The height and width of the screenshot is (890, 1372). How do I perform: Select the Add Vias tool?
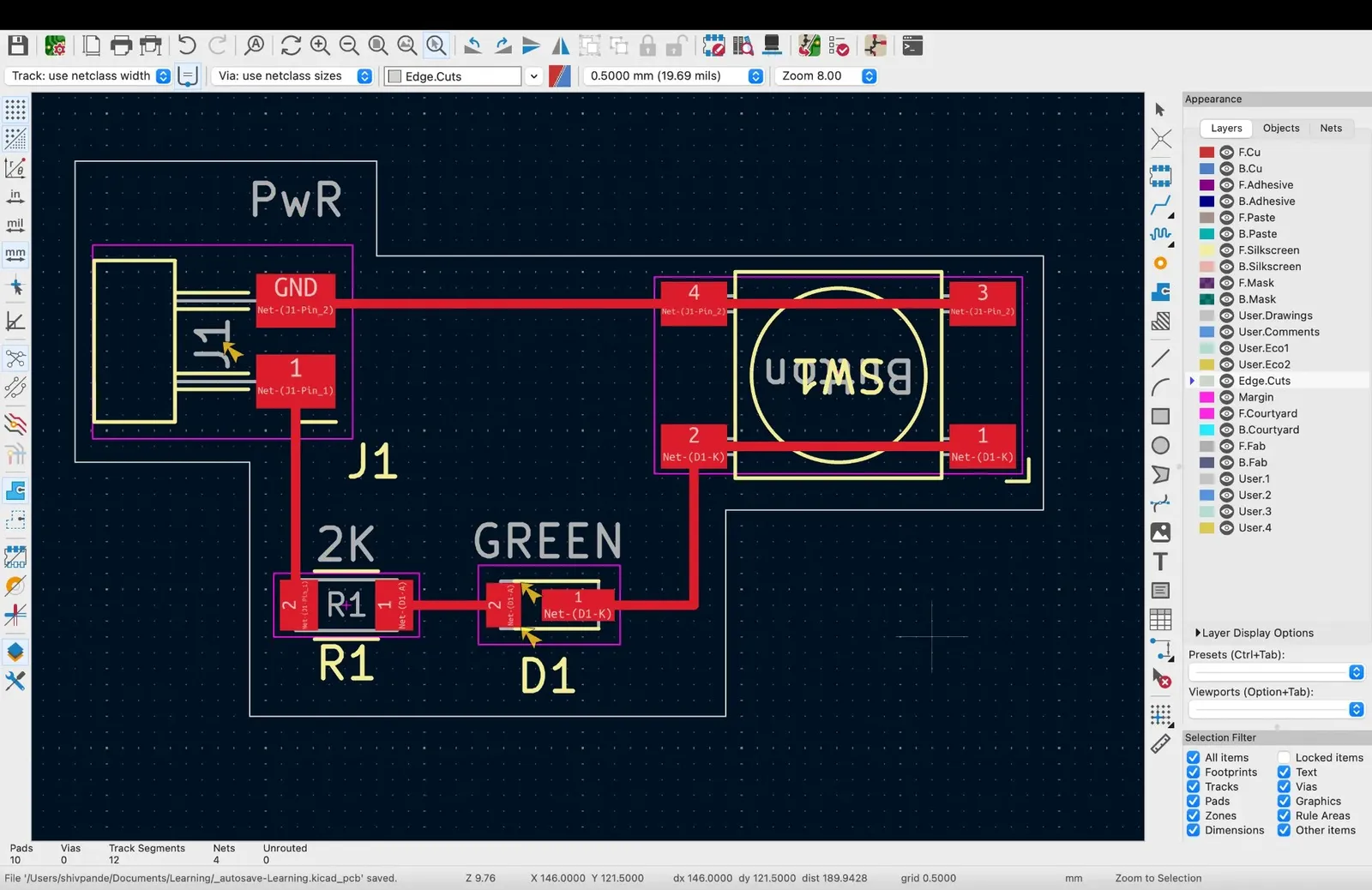click(x=1160, y=263)
